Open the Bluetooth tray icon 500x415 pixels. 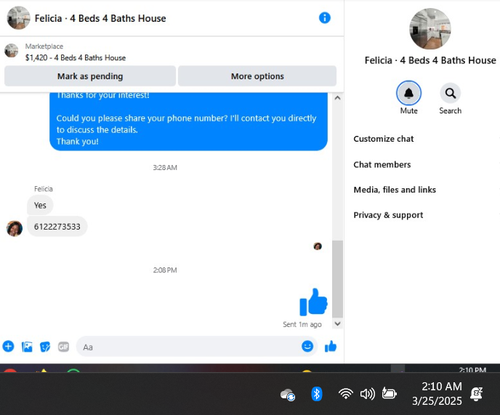[316, 394]
